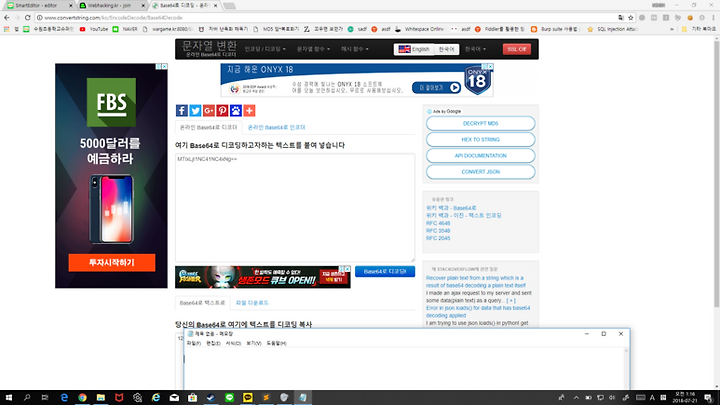
Task: Open Chrome's three-dot menu
Action: coord(714,17)
